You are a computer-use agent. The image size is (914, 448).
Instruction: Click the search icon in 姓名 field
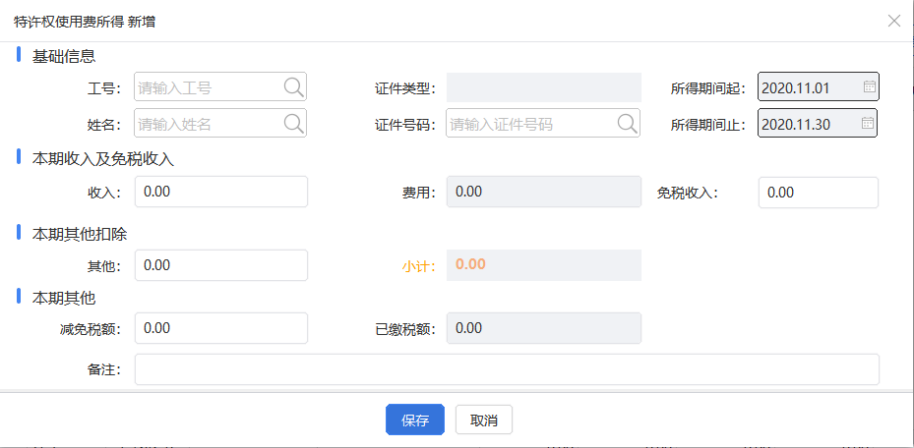coord(294,124)
